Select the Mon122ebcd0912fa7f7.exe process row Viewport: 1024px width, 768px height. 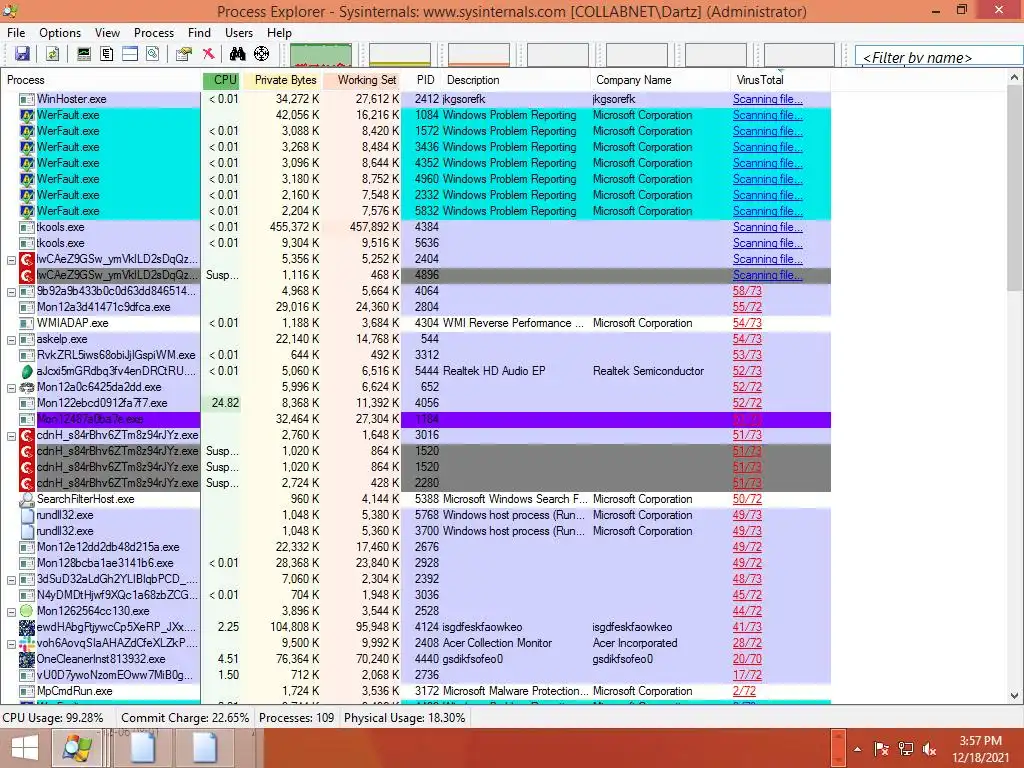click(415, 403)
